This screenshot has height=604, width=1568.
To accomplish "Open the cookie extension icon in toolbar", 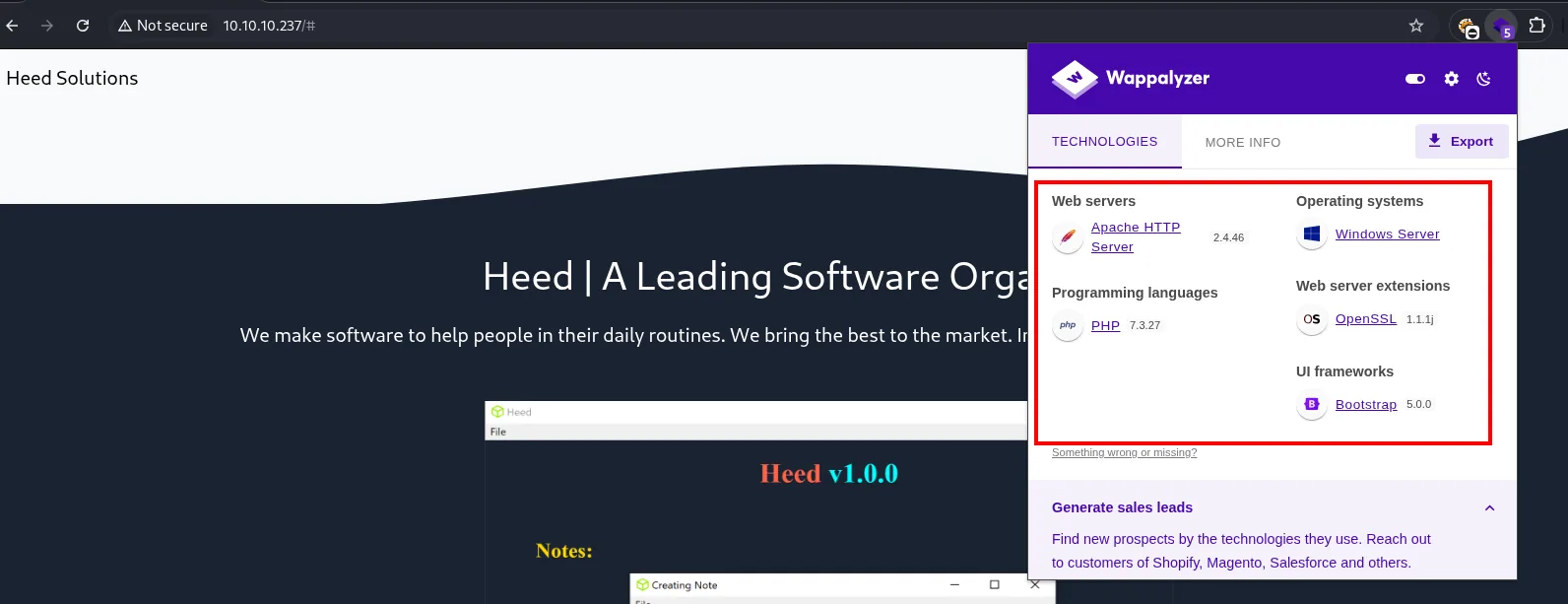I will pos(1468,27).
